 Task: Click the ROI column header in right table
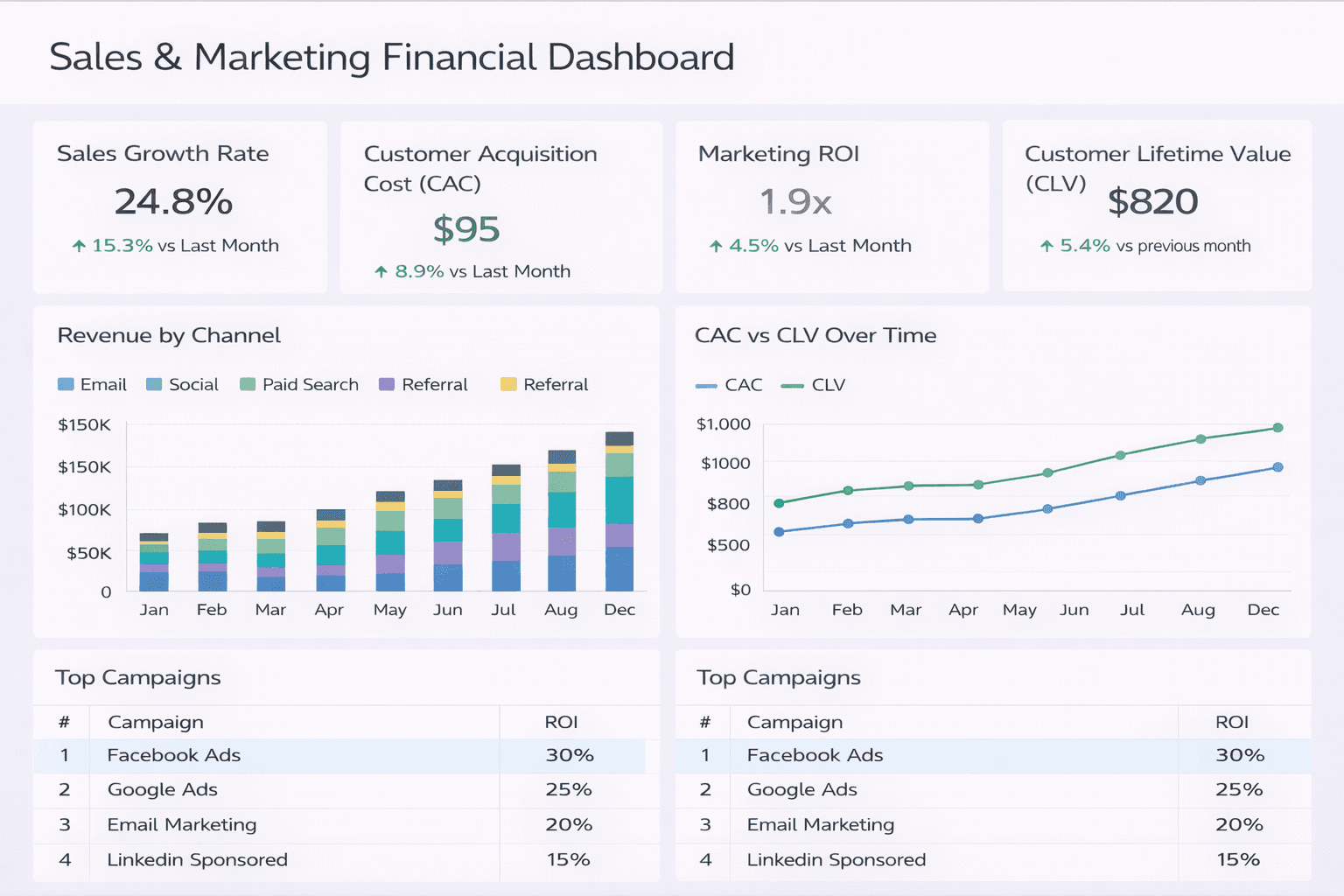(1233, 722)
